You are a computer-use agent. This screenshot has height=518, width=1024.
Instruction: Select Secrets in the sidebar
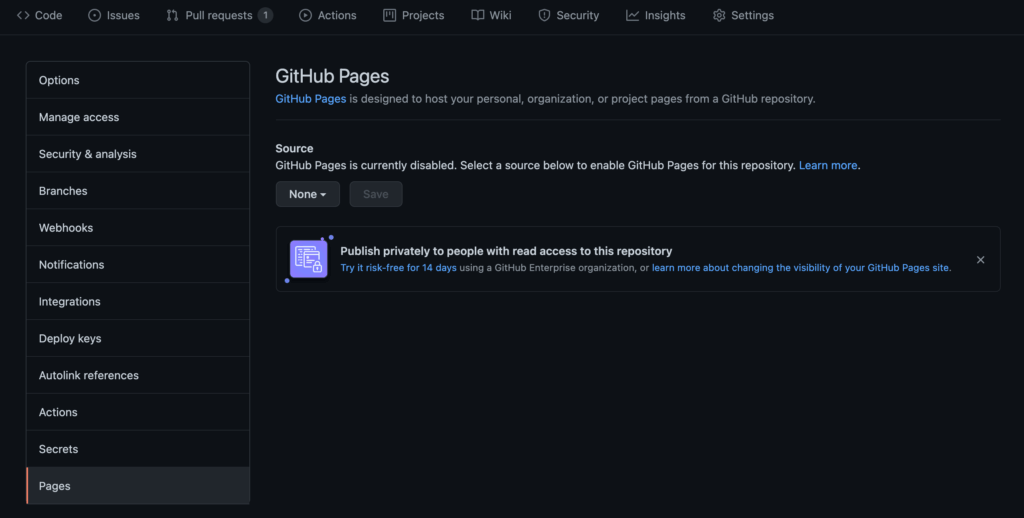pos(58,449)
